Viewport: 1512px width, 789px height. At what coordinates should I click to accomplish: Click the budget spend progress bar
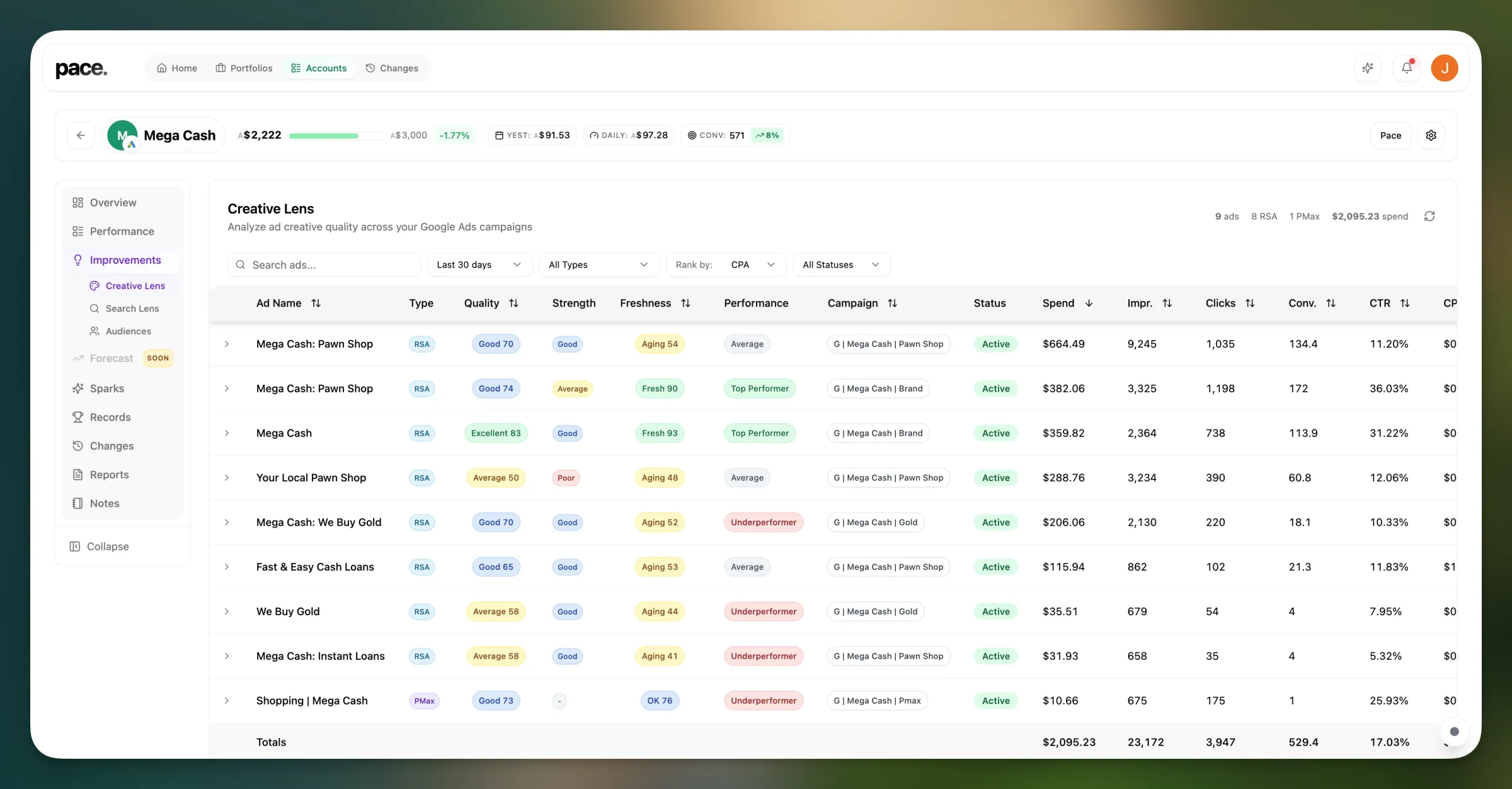[x=336, y=135]
